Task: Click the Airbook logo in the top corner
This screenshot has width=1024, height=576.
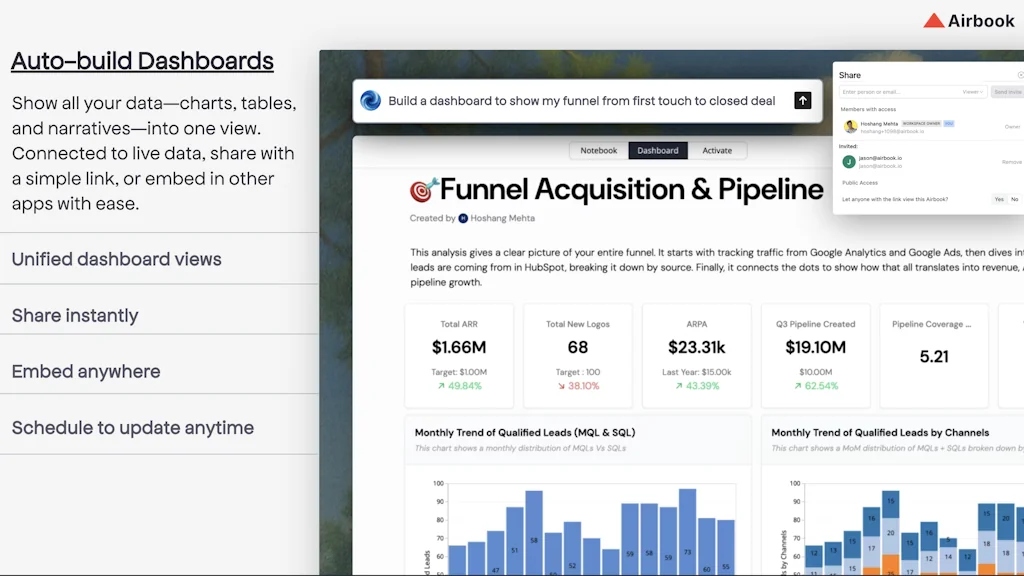Action: pyautogui.click(x=969, y=20)
